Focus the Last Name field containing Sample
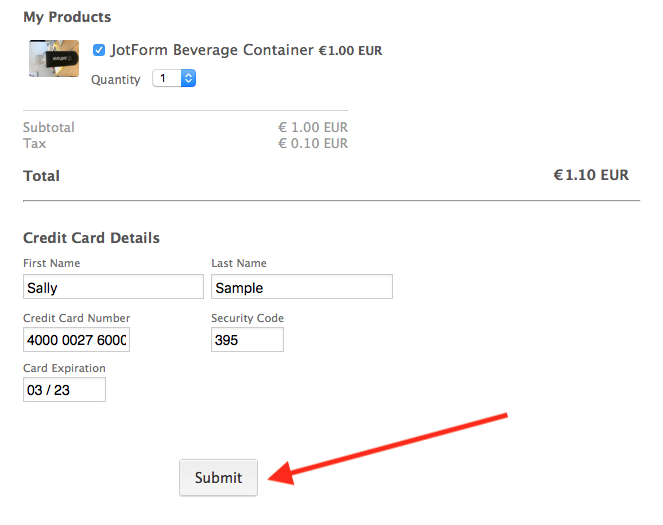 click(x=301, y=287)
